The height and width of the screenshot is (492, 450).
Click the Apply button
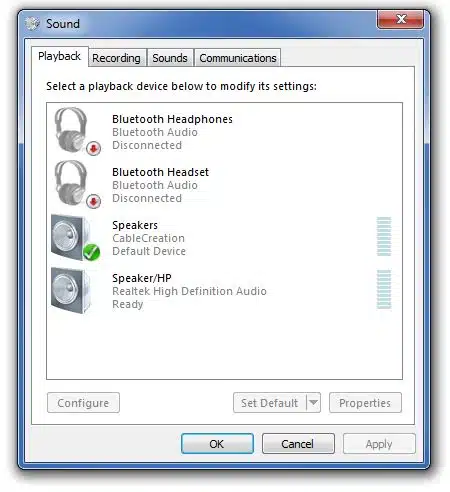(x=379, y=444)
